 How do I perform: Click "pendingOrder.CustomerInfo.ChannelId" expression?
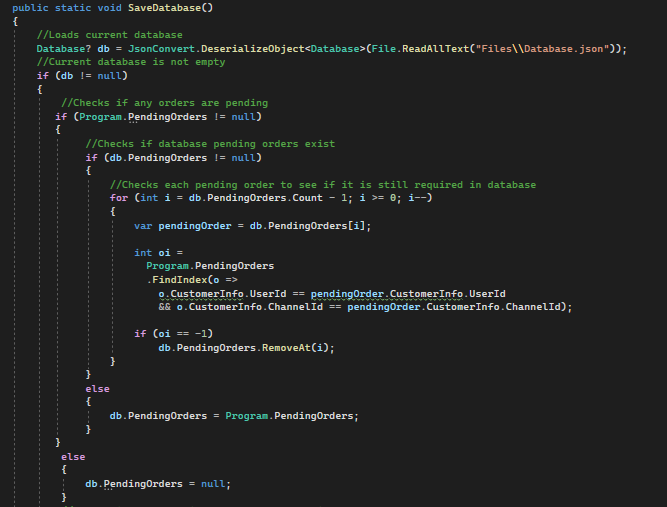point(454,307)
